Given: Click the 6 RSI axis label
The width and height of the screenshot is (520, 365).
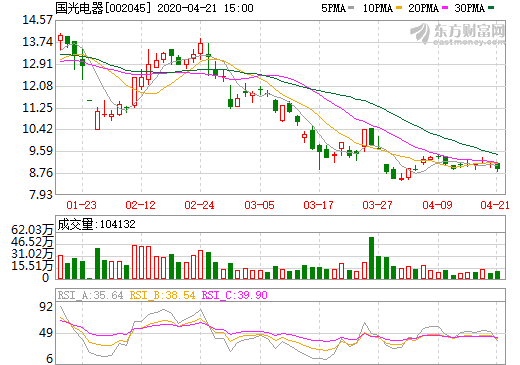Looking at the screenshot, I should coord(50,359).
